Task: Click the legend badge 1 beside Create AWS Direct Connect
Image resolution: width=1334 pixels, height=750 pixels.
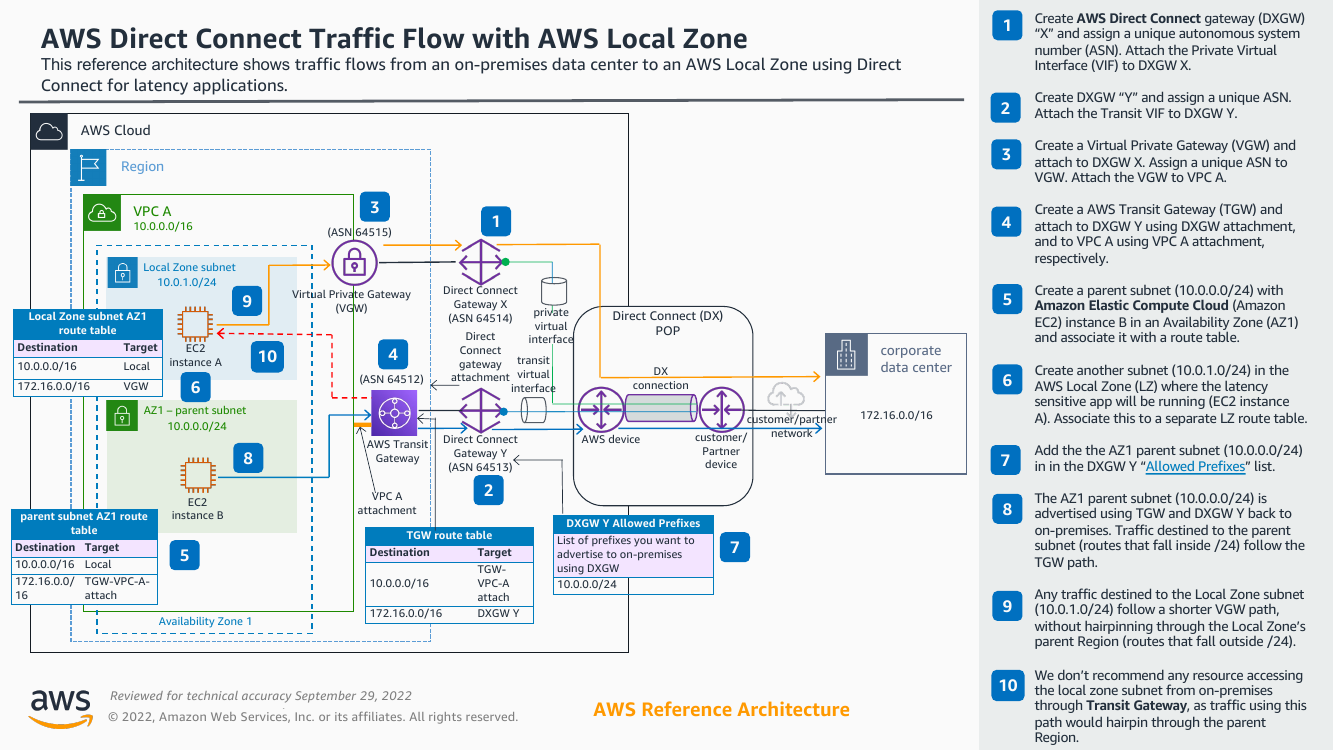Action: tap(1007, 27)
